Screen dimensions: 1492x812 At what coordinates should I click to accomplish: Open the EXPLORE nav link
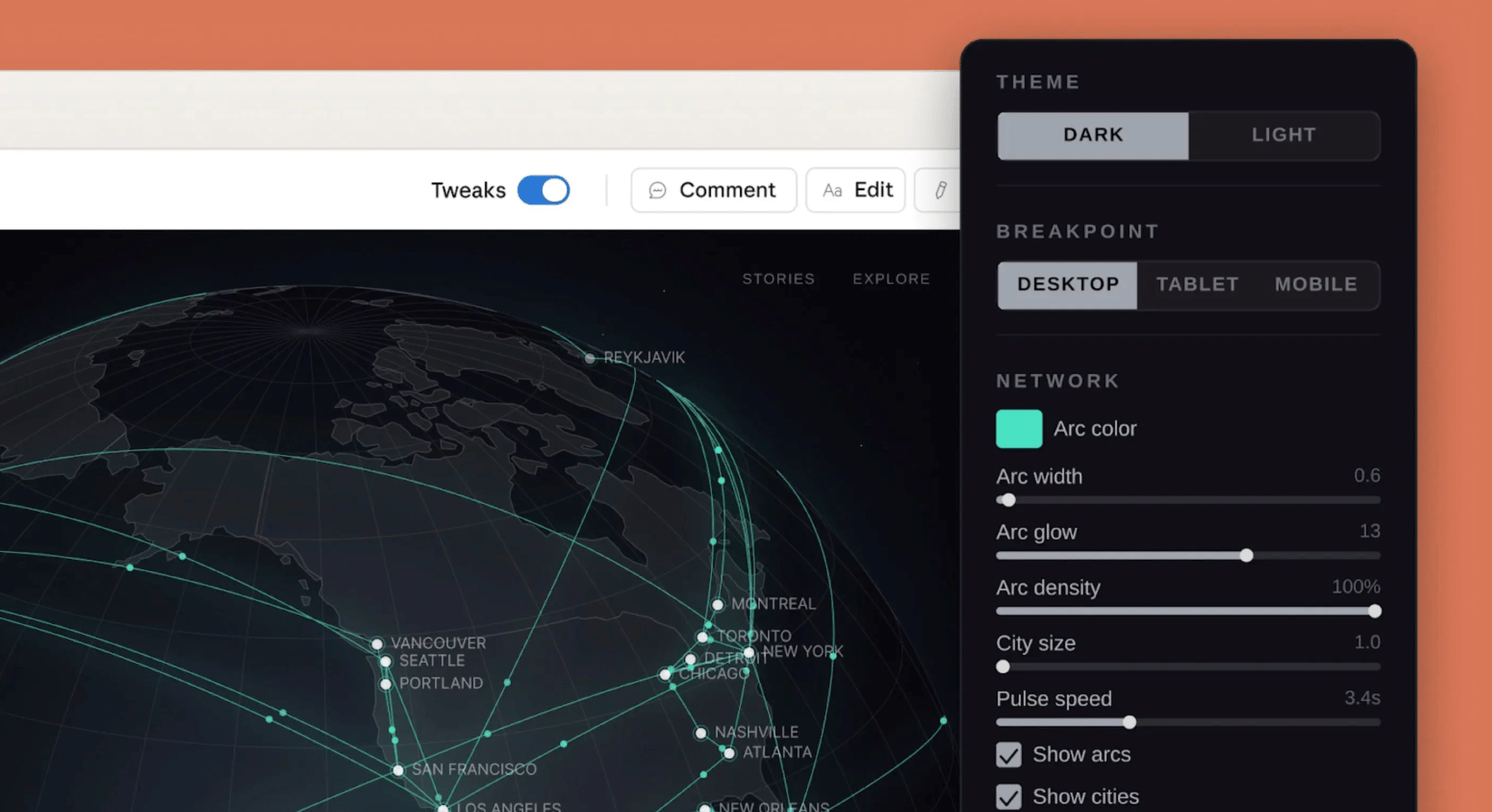coord(891,279)
